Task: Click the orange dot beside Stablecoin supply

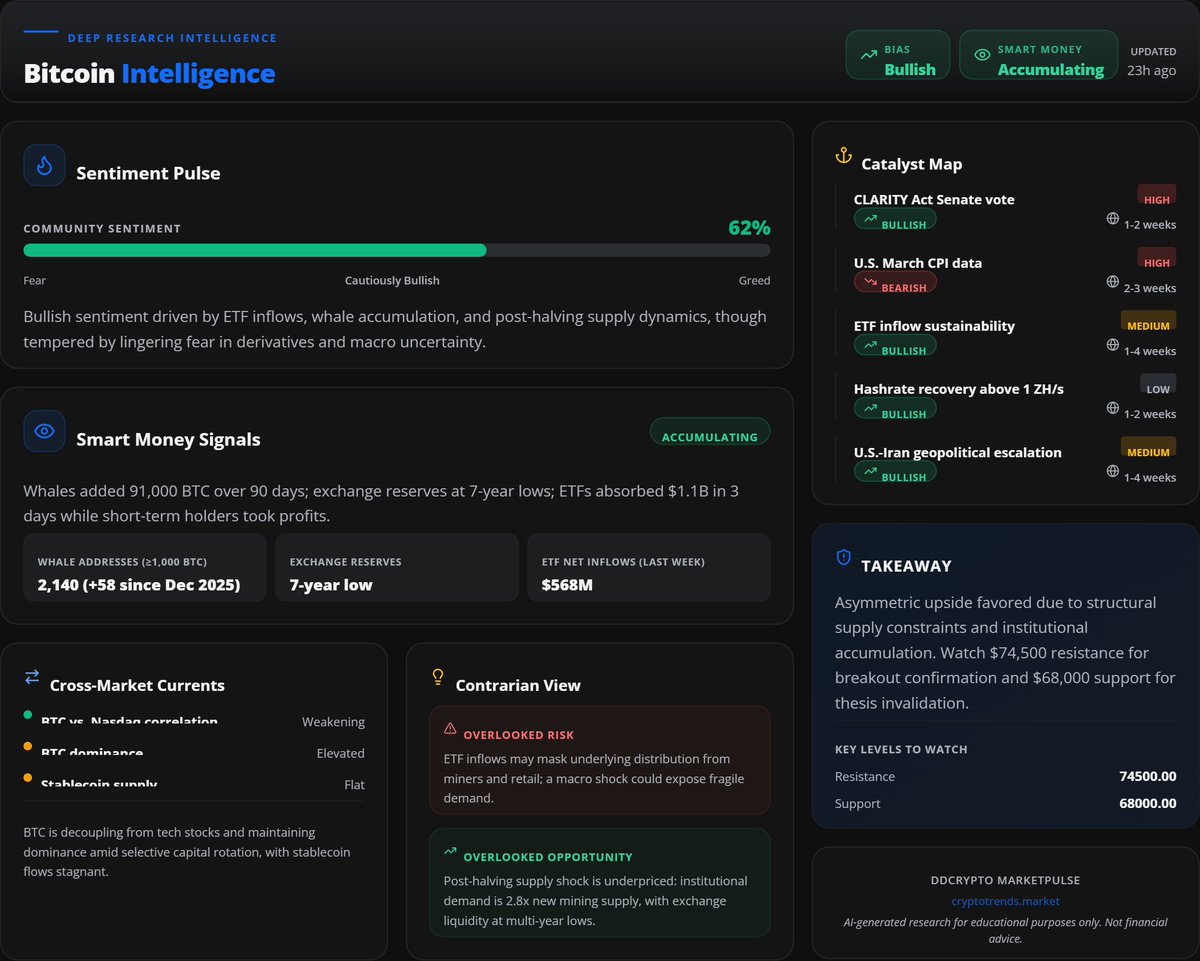Action: [x=28, y=779]
